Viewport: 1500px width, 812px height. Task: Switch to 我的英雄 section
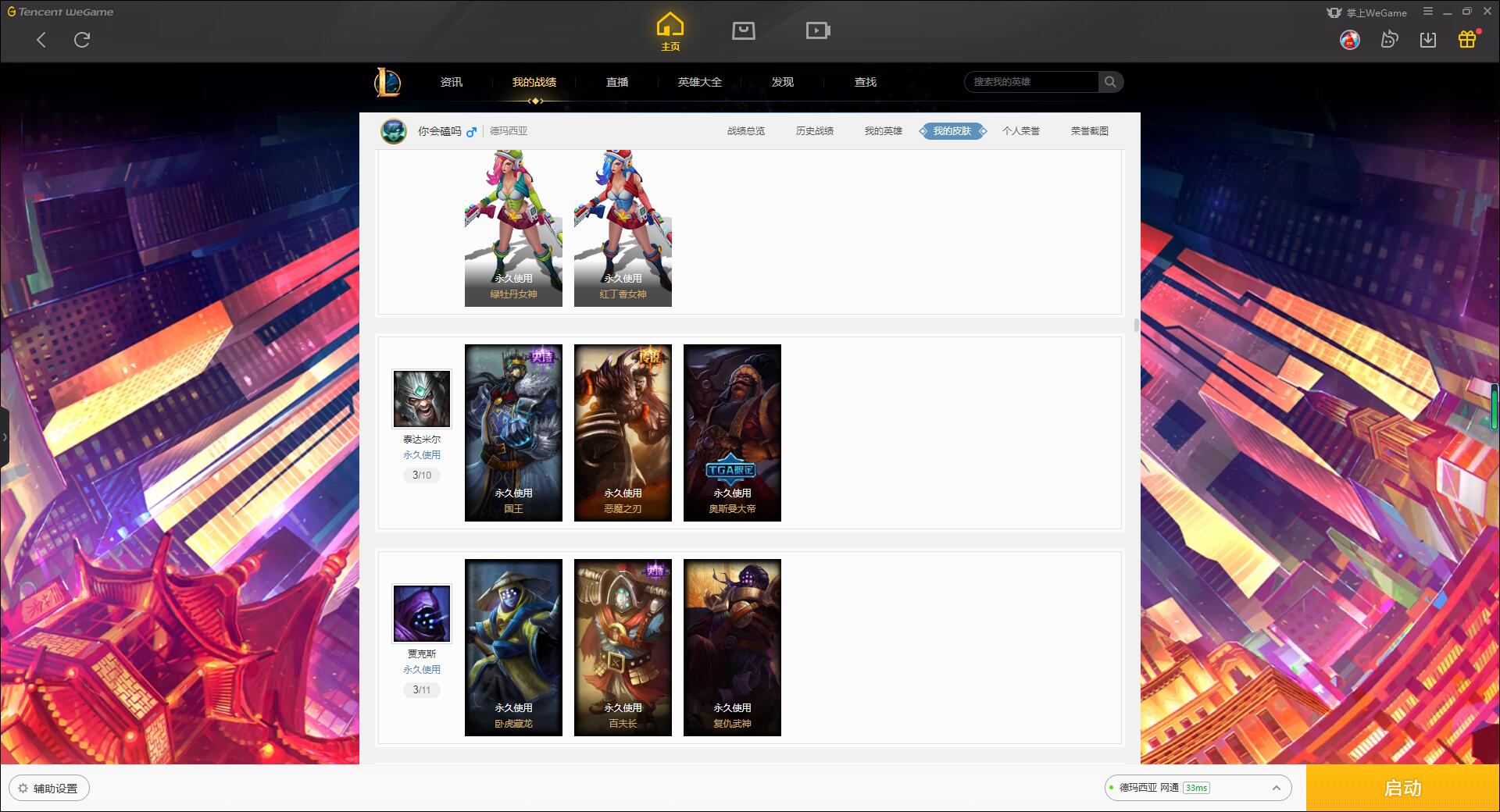[x=884, y=131]
